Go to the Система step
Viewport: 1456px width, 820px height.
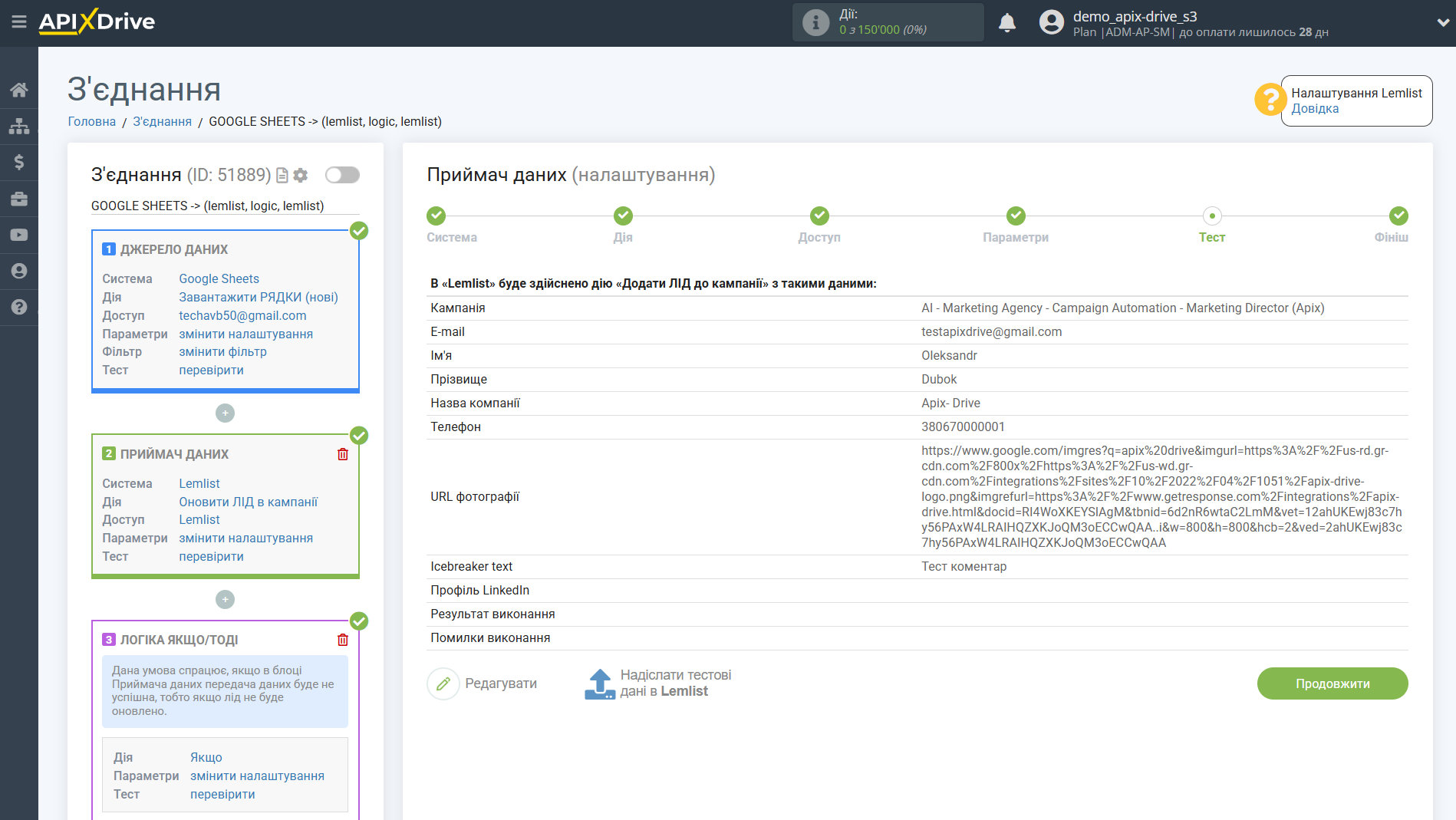click(x=436, y=216)
